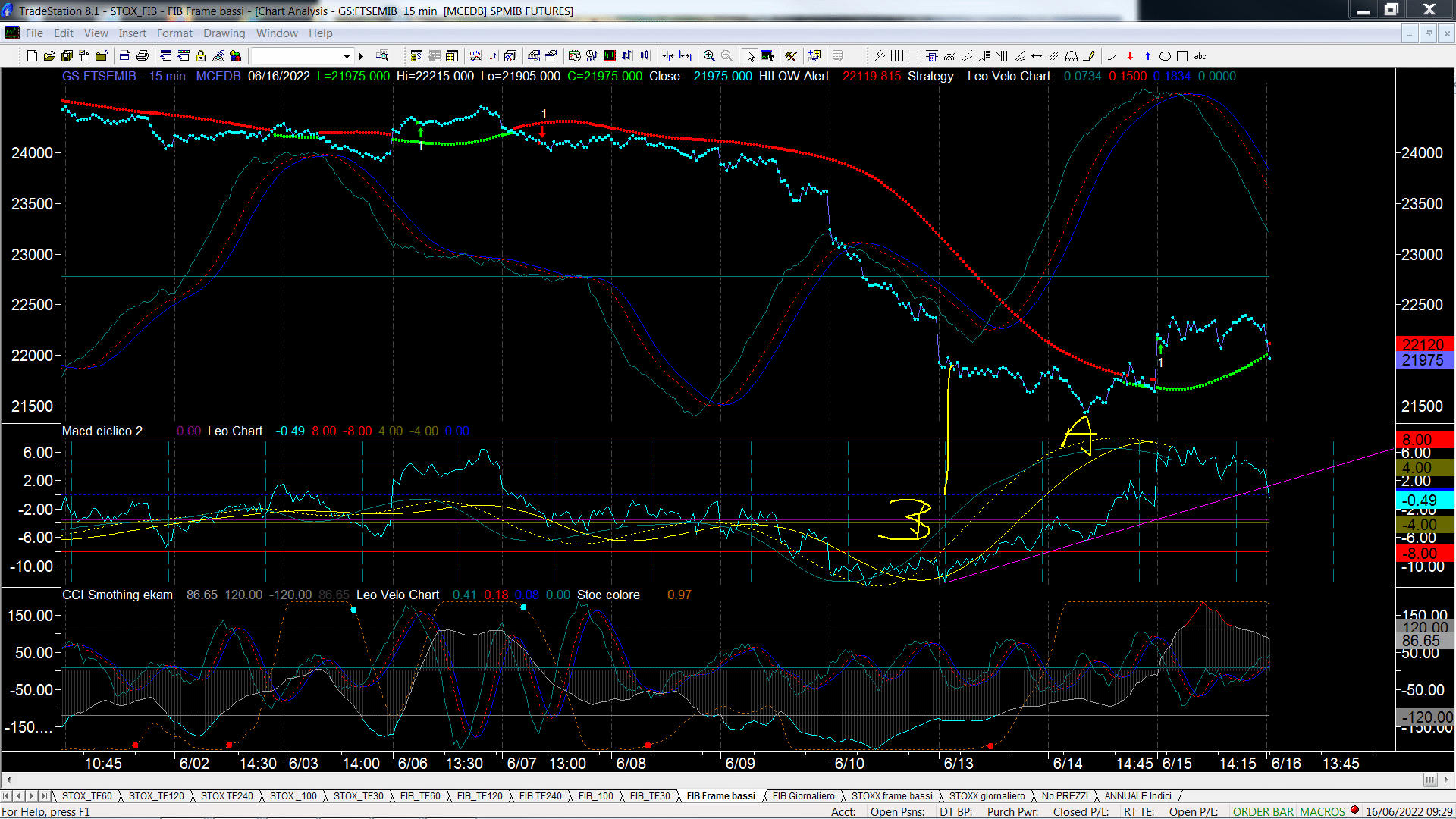This screenshot has width=1456, height=819.
Task: Click the horizontal scrollbar thumb
Action: [x=1430, y=780]
